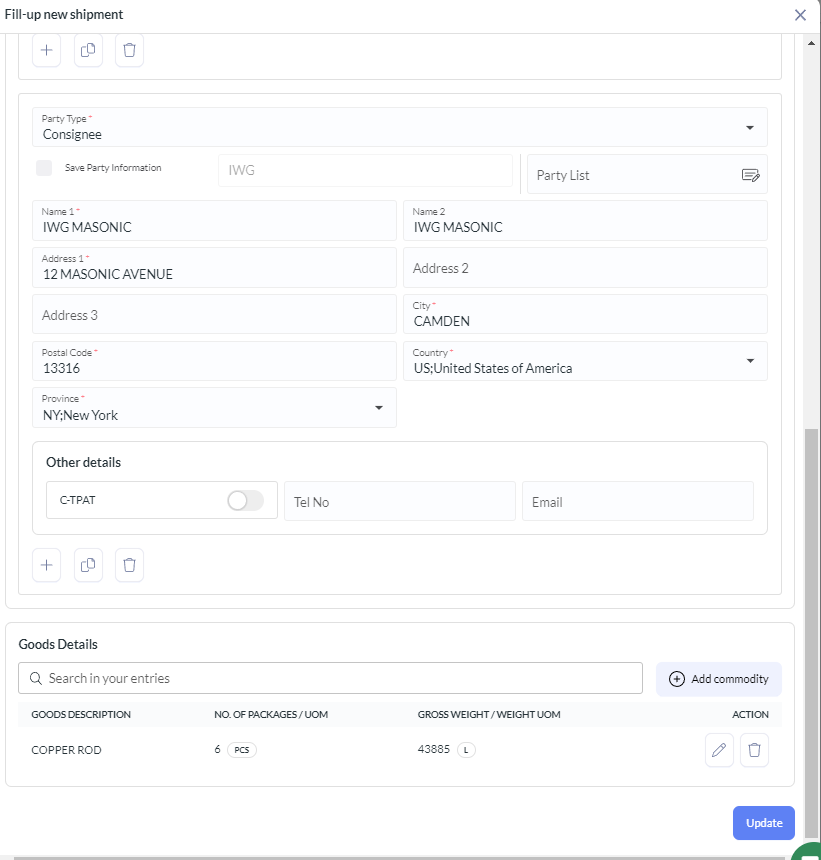This screenshot has height=860, width=821.
Task: Click the duplicate party icon above Consignee
Action: pyautogui.click(x=88, y=50)
